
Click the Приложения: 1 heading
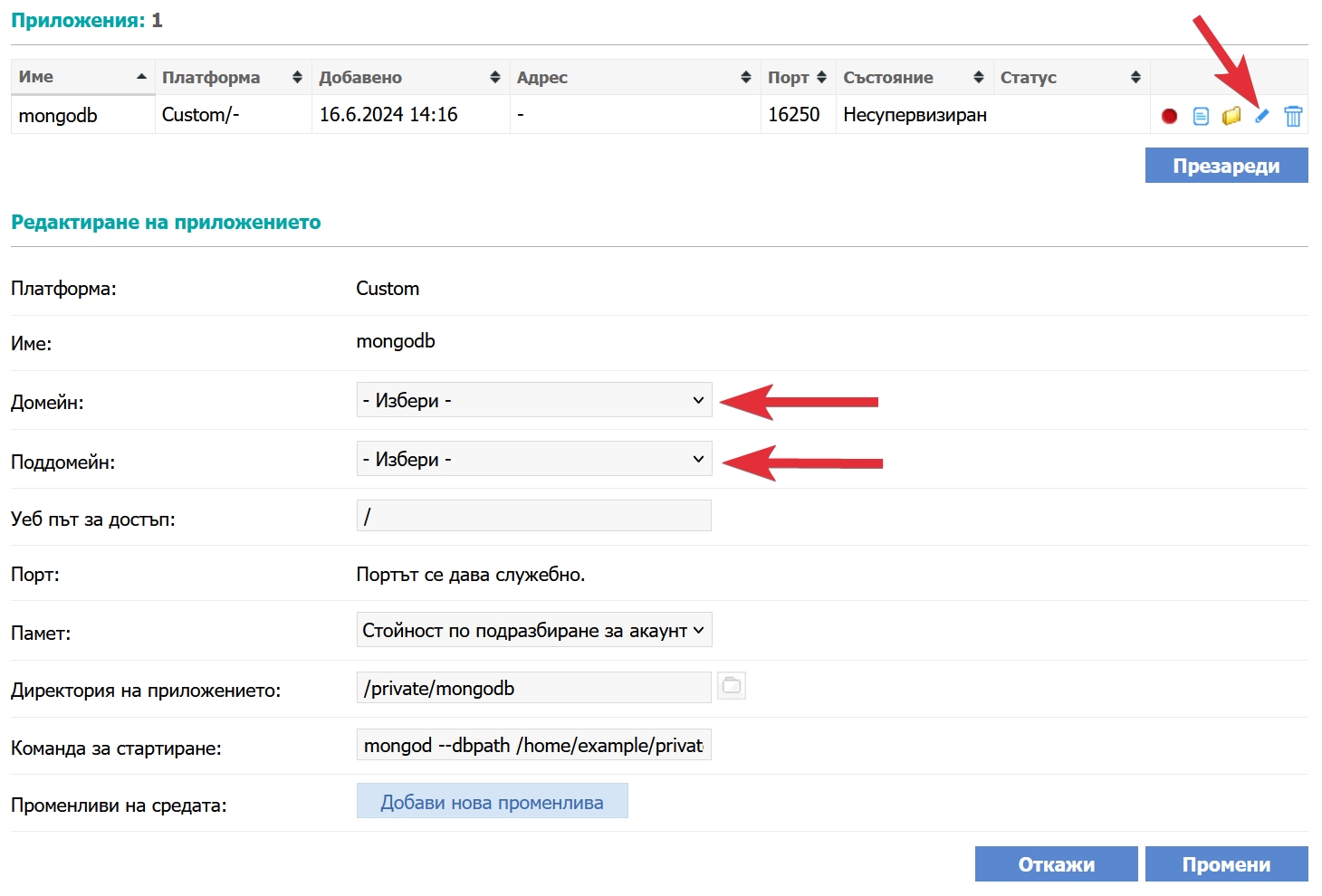(87, 20)
